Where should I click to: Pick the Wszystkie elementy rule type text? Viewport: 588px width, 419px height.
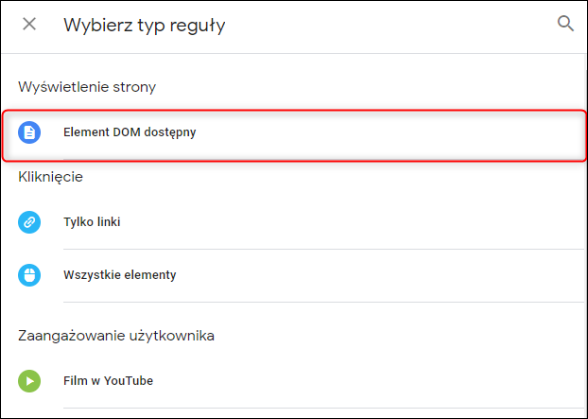(x=120, y=275)
